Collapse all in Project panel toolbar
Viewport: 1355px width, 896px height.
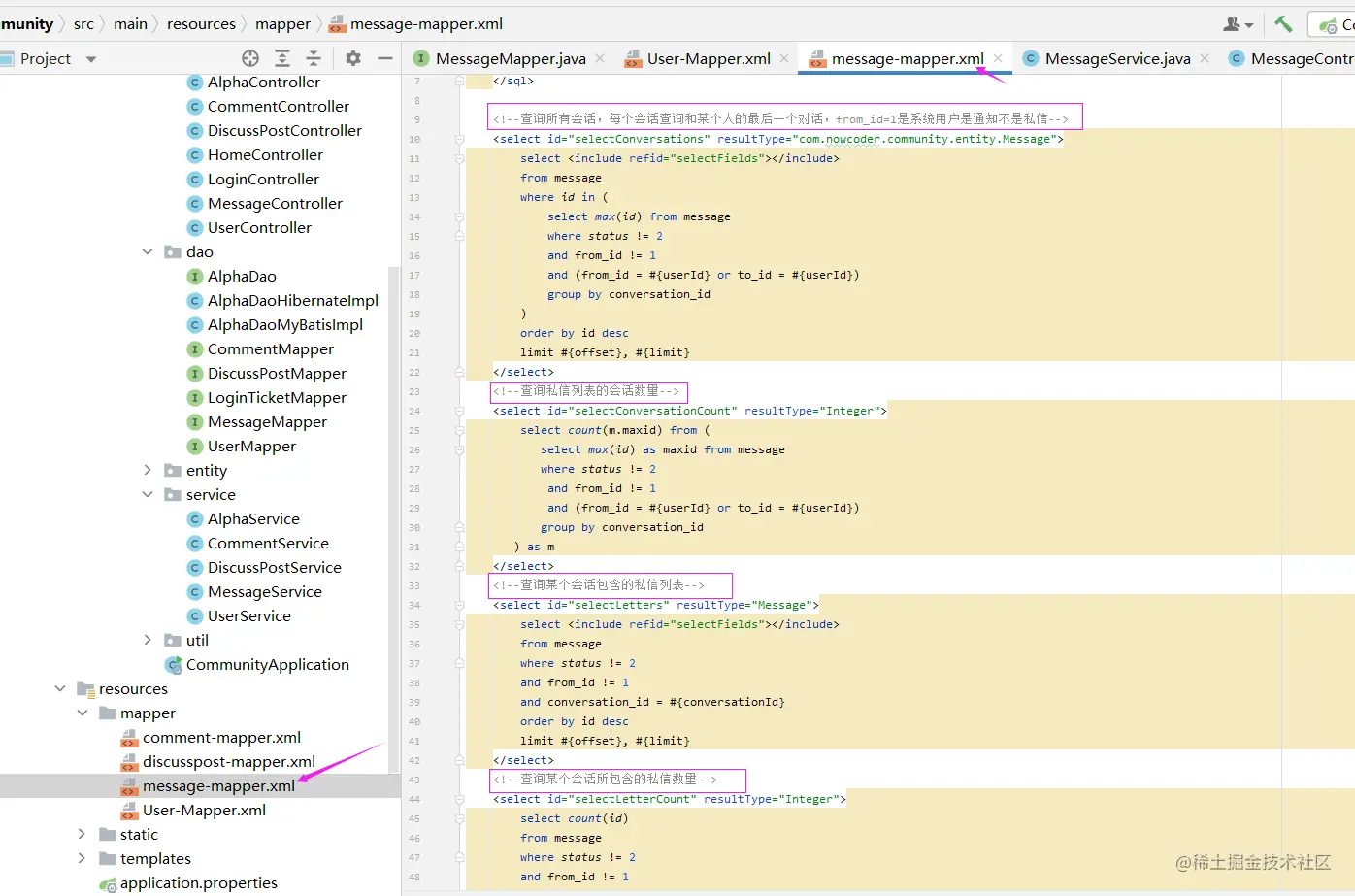coord(314,58)
